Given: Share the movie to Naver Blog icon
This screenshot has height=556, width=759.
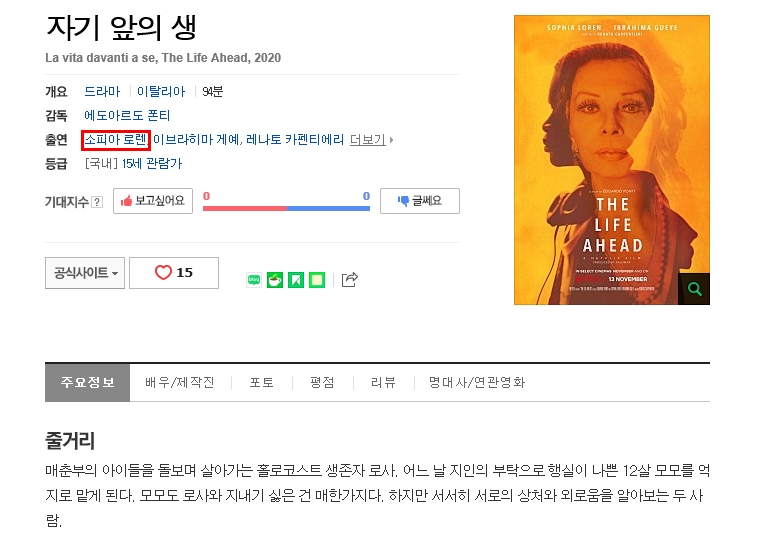Looking at the screenshot, I should (254, 280).
